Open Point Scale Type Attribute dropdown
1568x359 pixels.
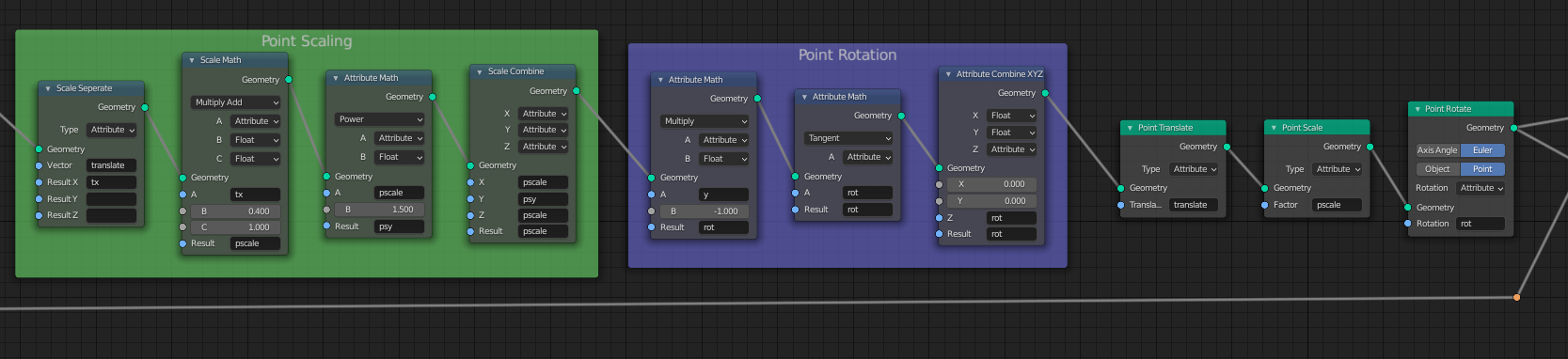1337,169
